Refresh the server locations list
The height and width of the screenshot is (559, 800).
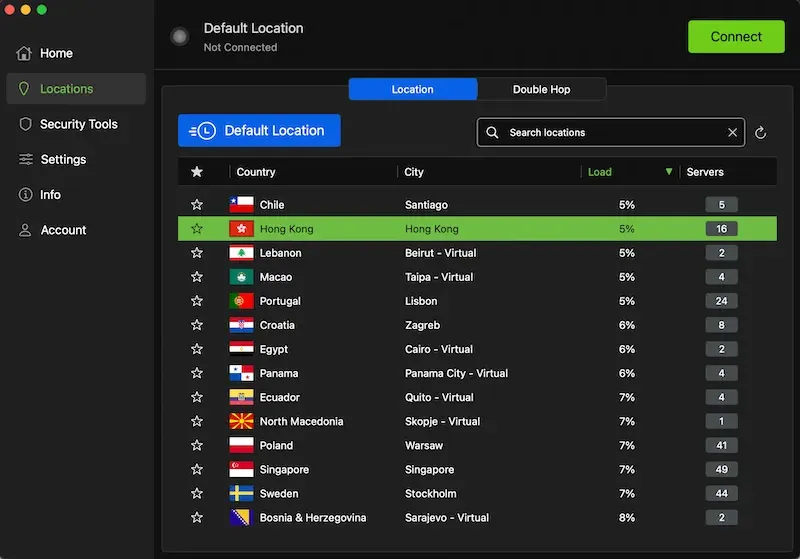tap(760, 133)
